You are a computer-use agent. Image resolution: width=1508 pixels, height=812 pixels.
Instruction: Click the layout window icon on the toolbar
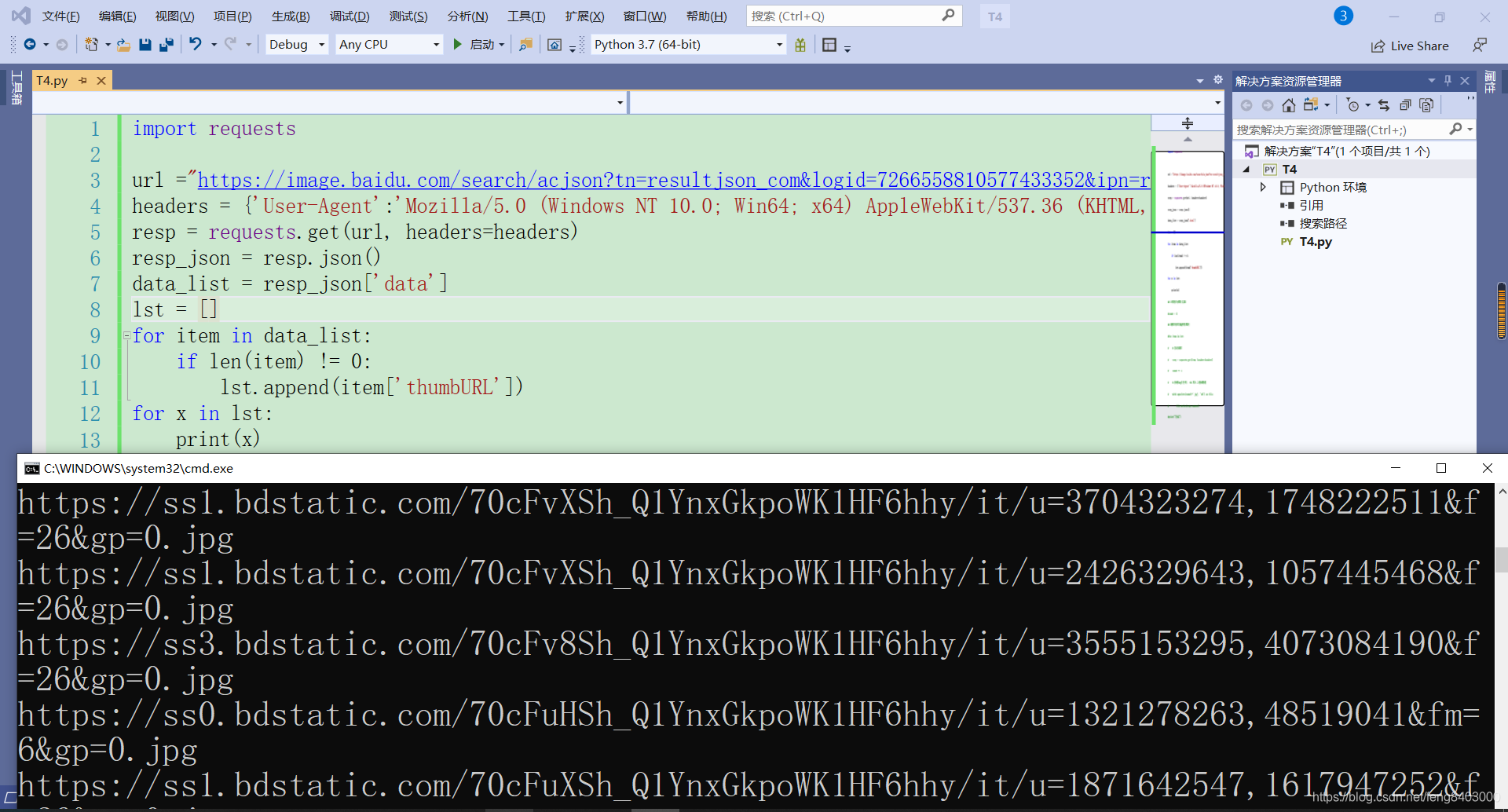829,45
